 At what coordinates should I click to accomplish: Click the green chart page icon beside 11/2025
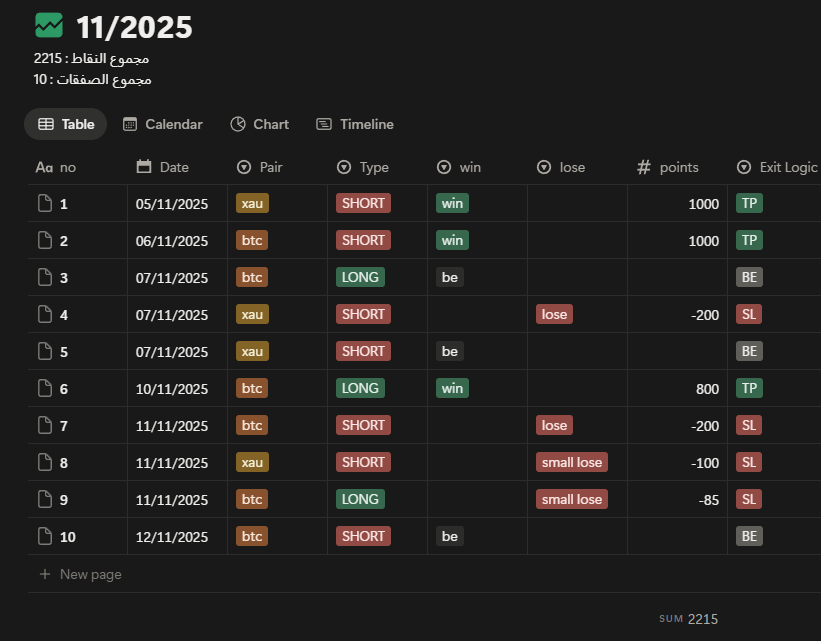[x=49, y=25]
